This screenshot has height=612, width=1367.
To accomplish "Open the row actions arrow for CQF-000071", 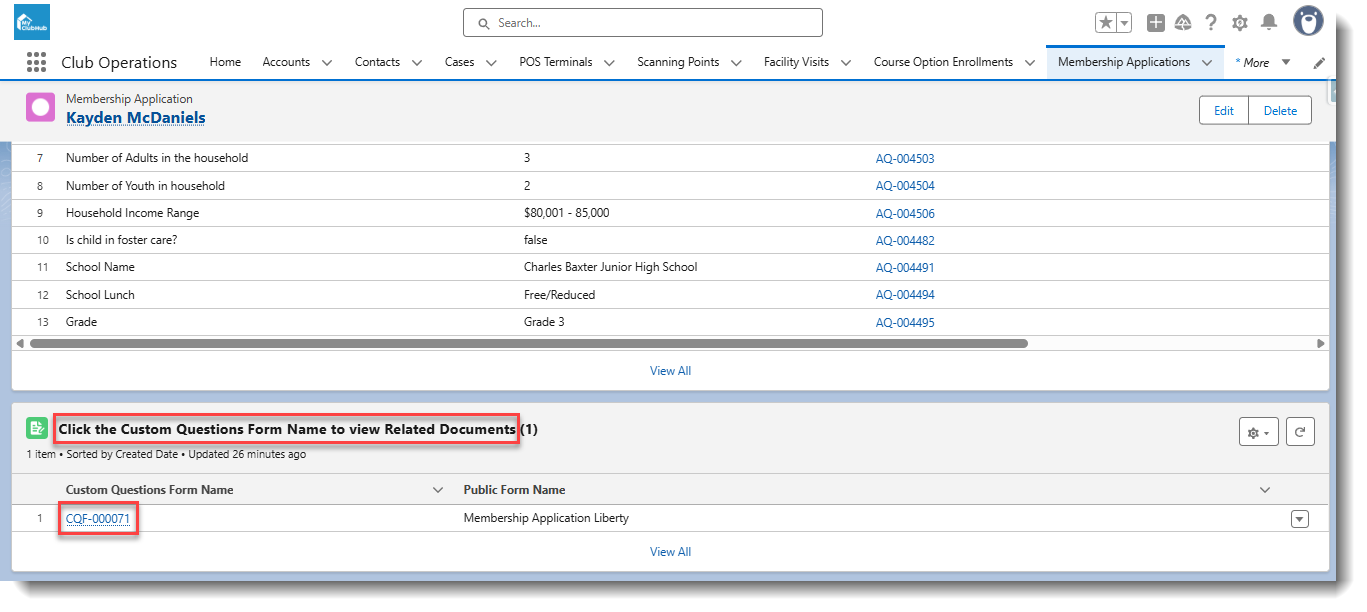I will (1299, 518).
